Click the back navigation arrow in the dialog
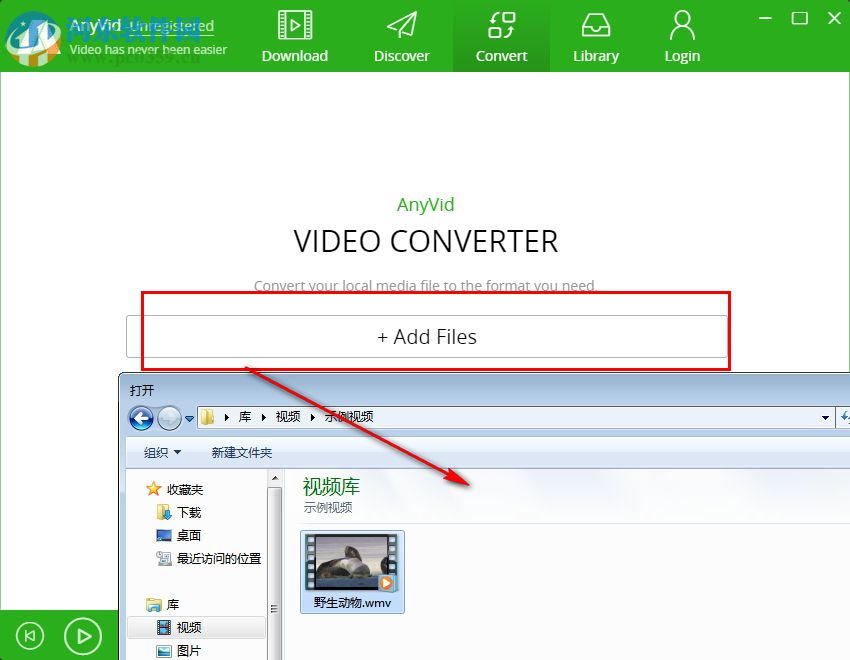 [141, 418]
